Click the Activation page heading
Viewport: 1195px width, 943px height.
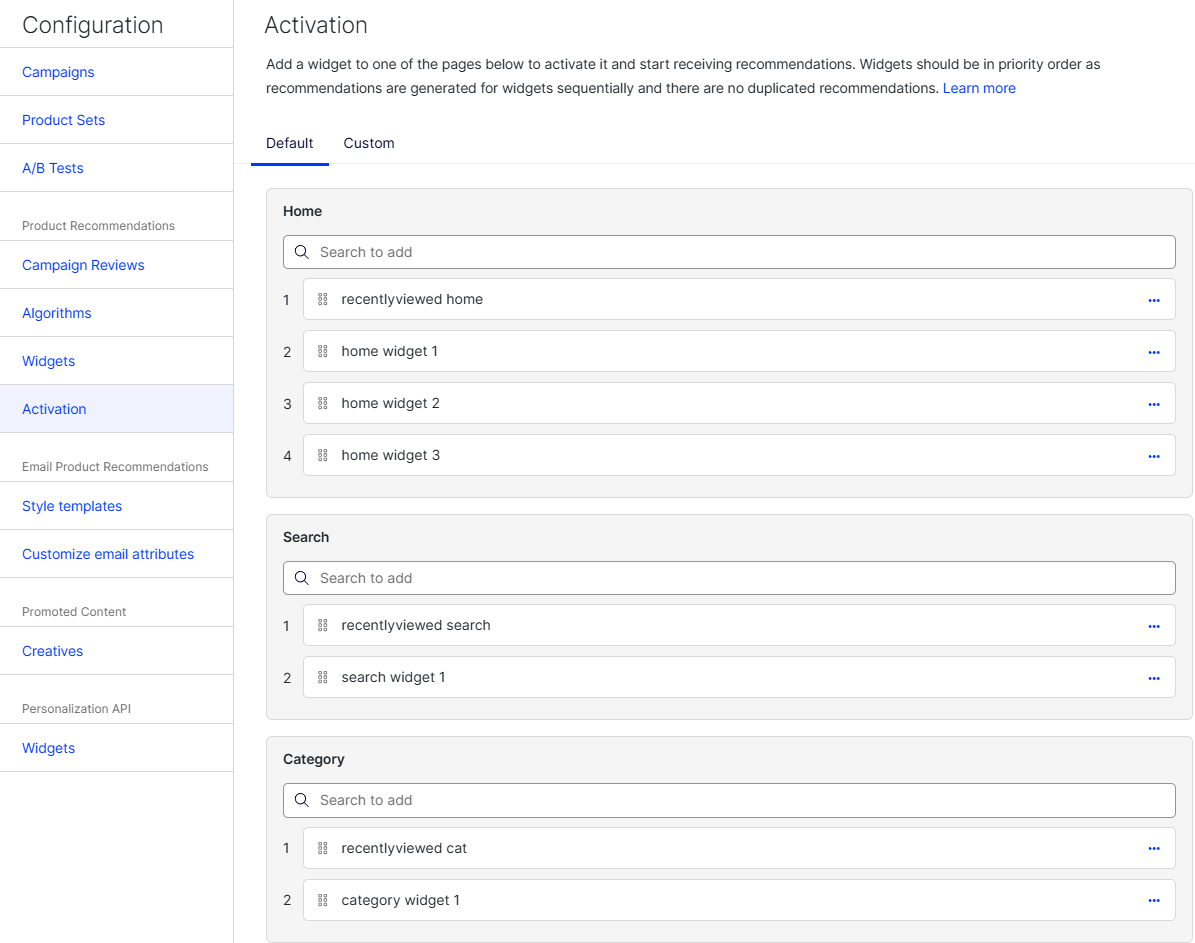coord(316,25)
